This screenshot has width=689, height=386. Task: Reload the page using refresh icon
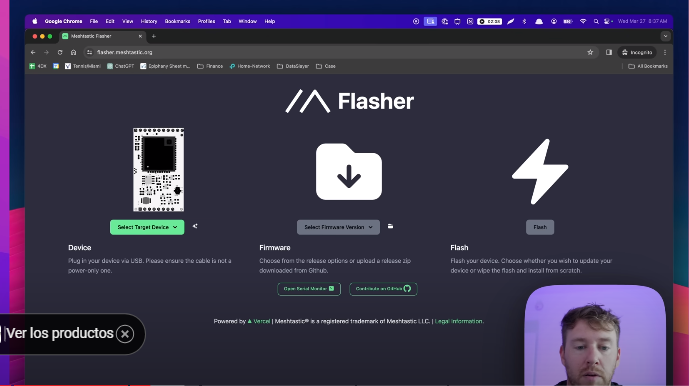coord(60,52)
